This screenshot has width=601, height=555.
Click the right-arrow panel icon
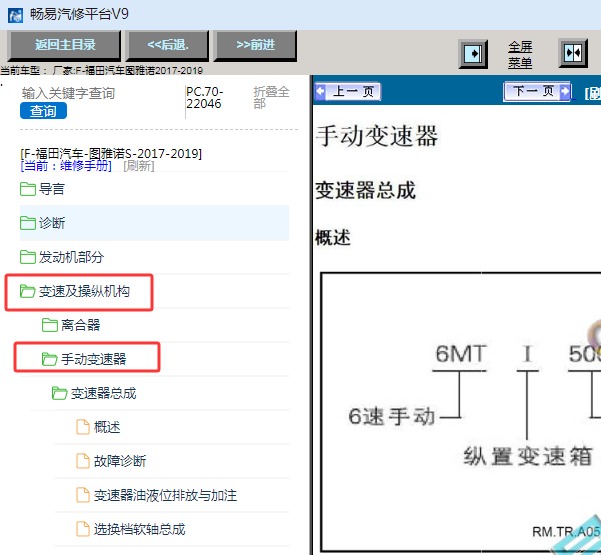pyautogui.click(x=473, y=54)
